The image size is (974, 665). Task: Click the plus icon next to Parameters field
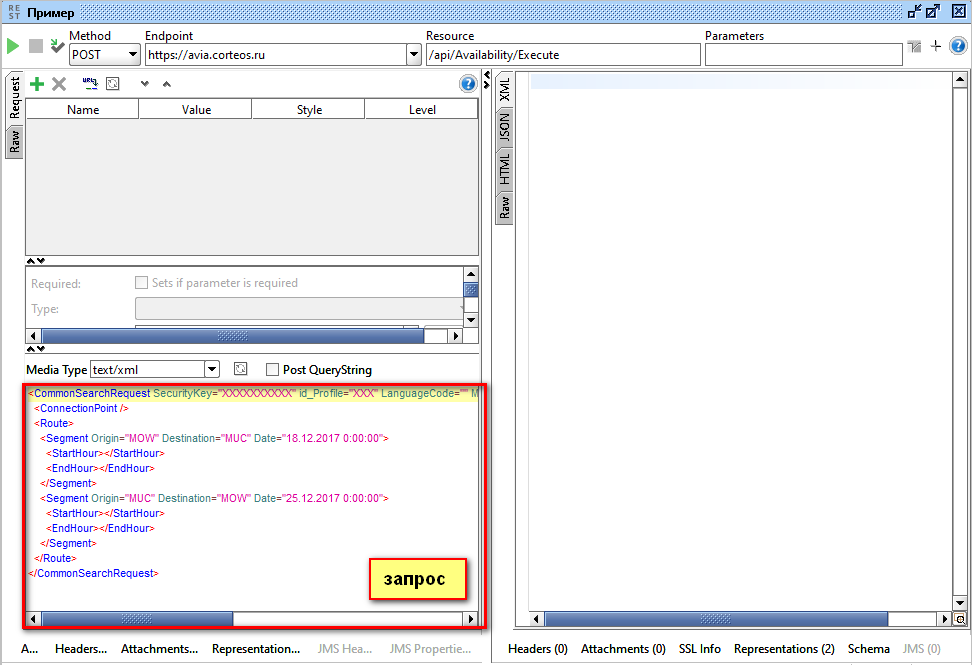pos(936,46)
